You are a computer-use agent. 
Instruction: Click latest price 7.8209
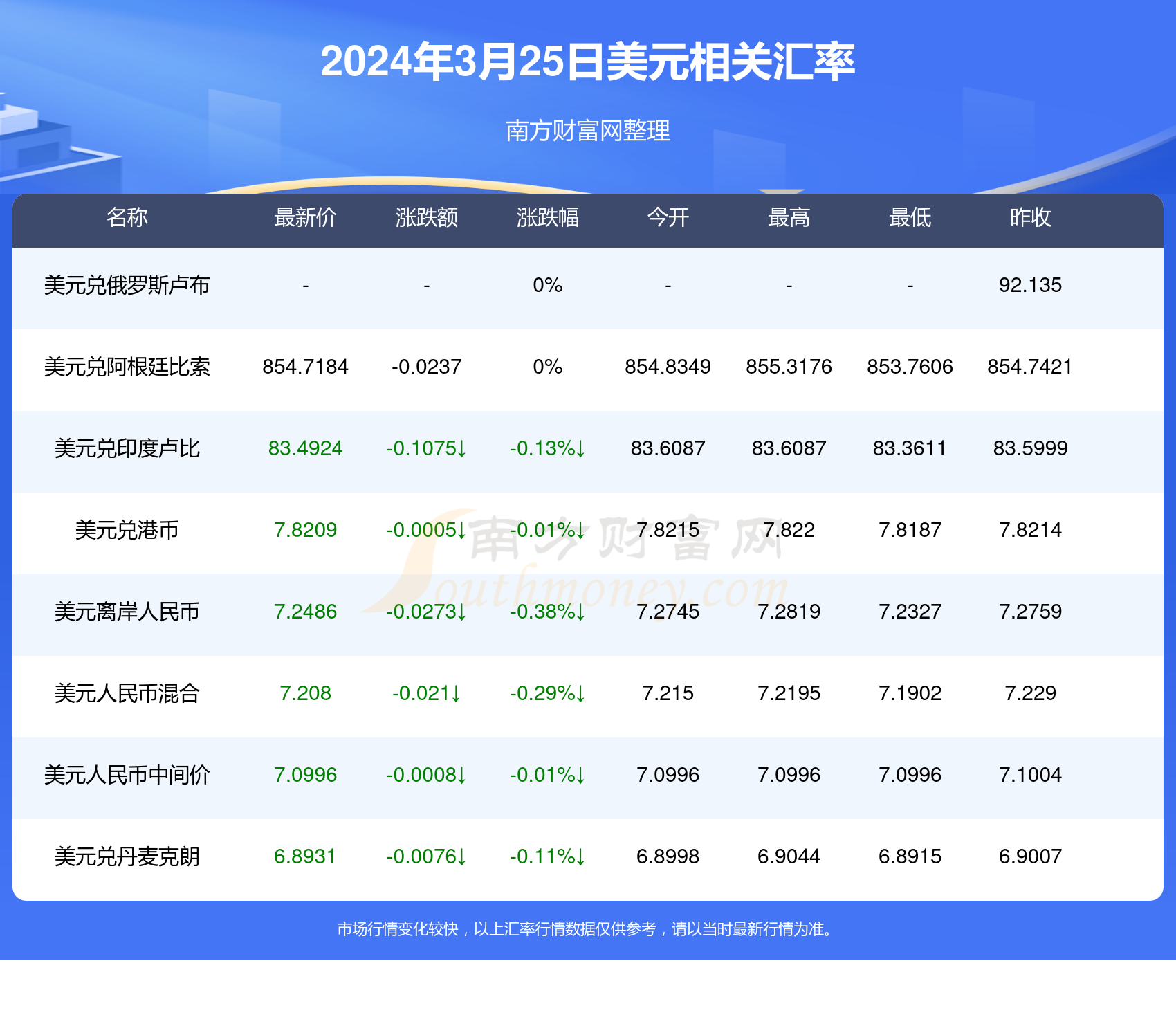tap(305, 530)
